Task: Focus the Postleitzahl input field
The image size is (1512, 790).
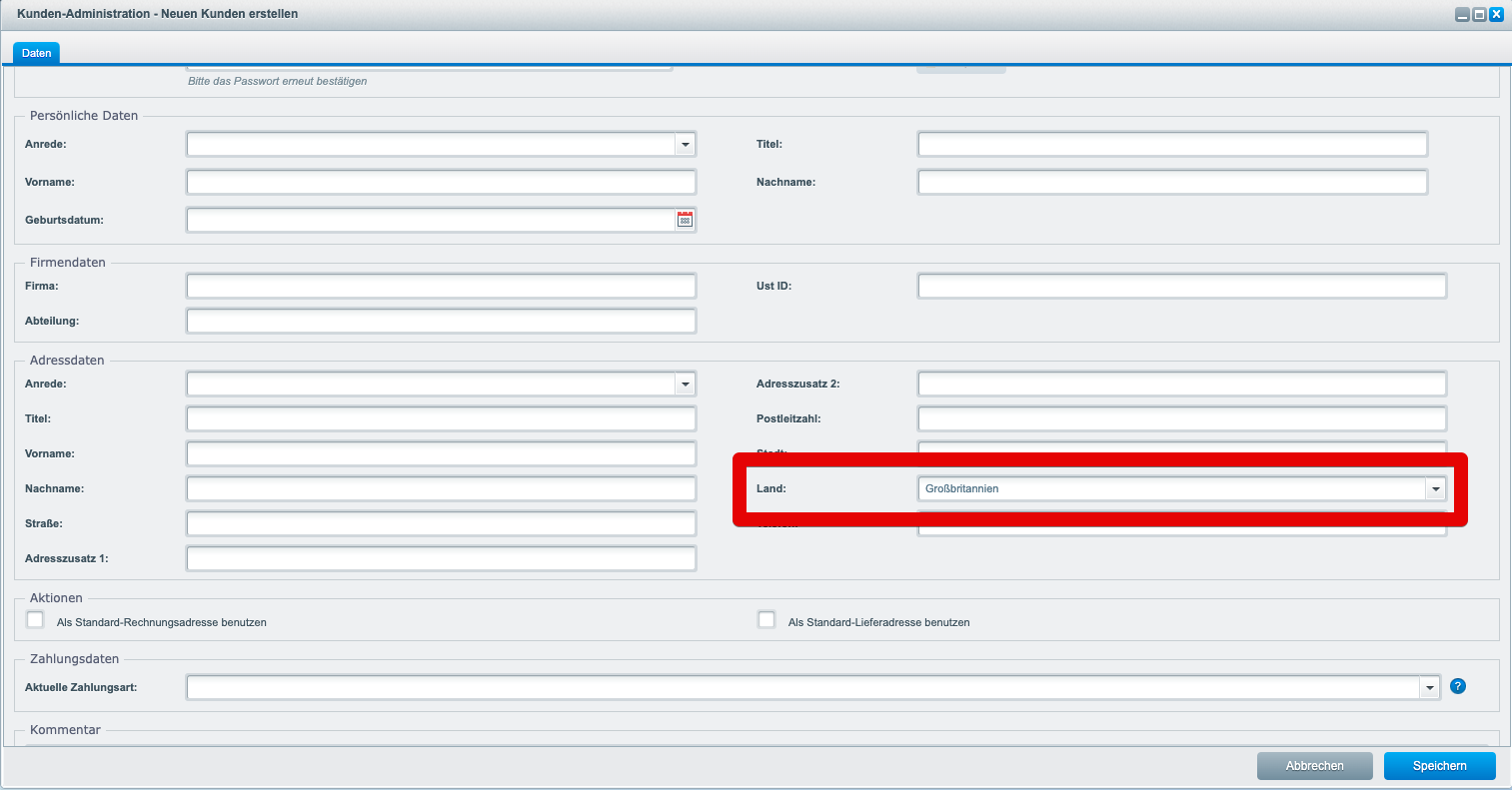Action: point(1182,418)
